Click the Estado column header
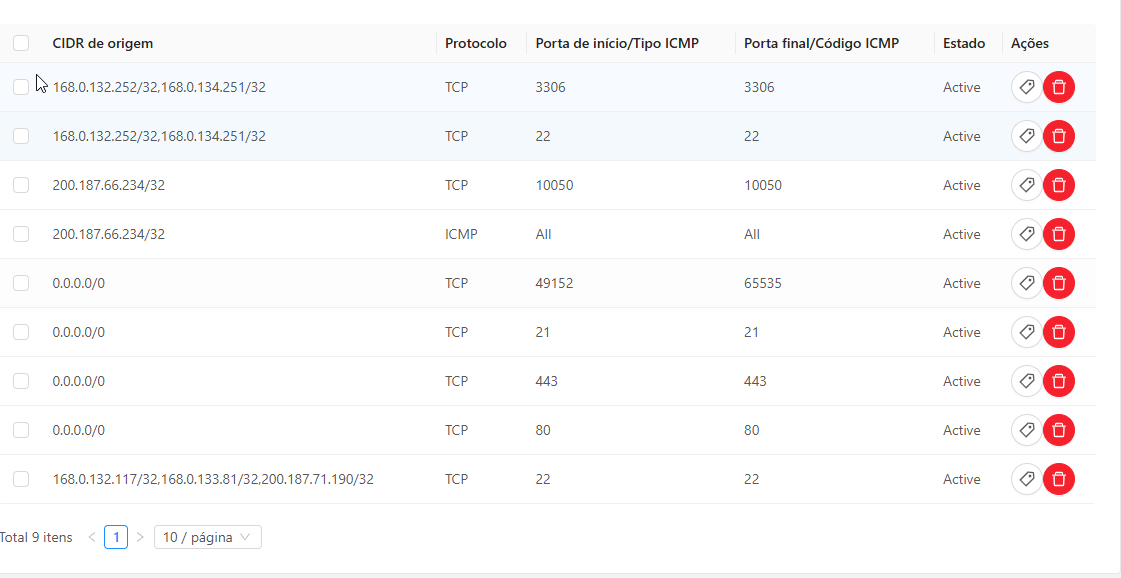1121x578 pixels. coord(964,43)
